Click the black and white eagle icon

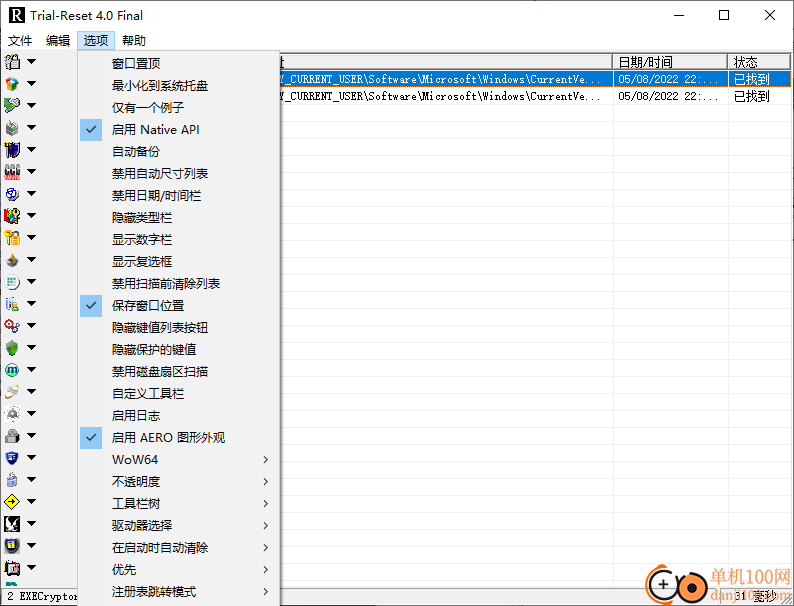pos(12,523)
